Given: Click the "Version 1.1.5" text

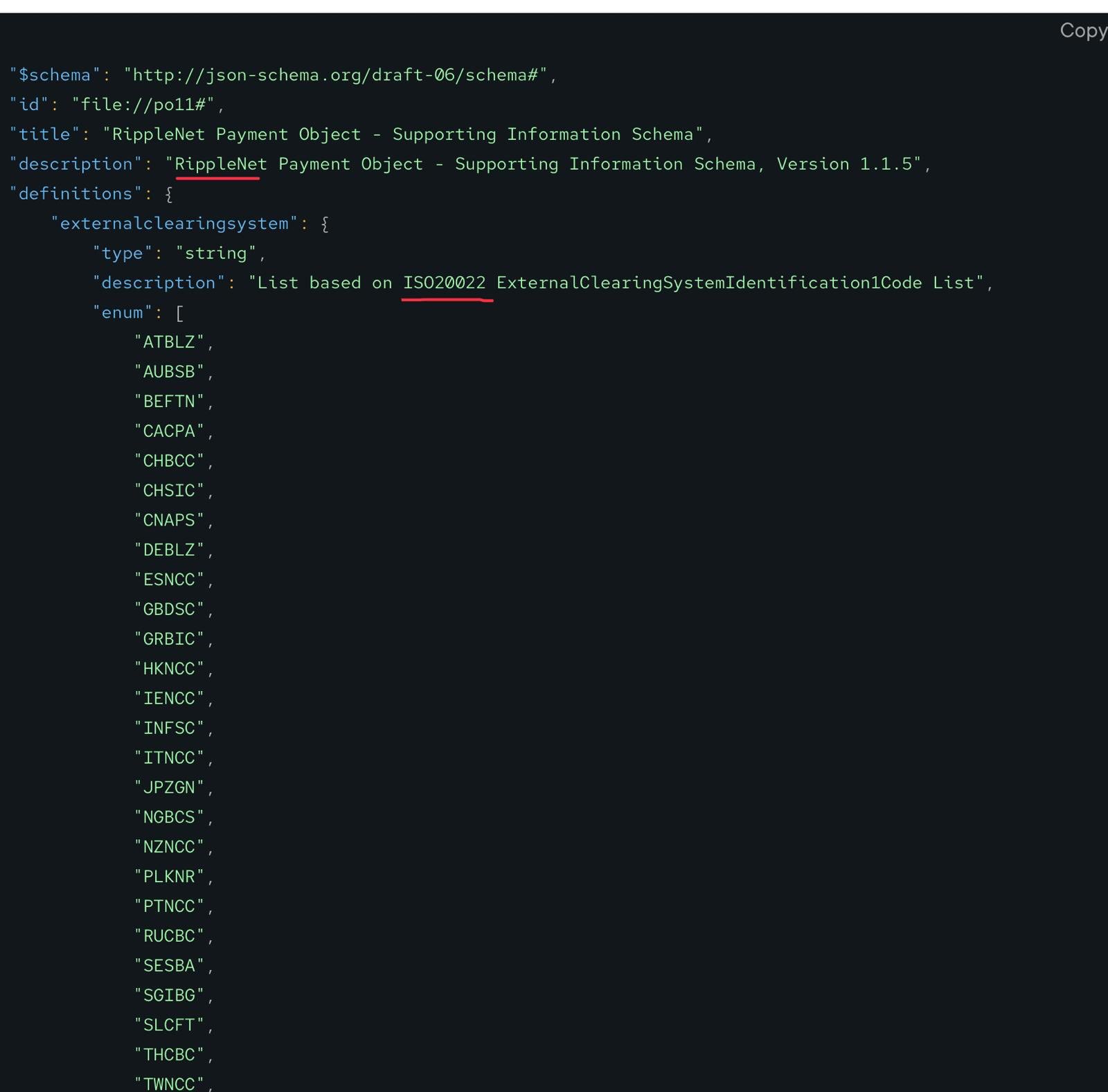Looking at the screenshot, I should (844, 164).
